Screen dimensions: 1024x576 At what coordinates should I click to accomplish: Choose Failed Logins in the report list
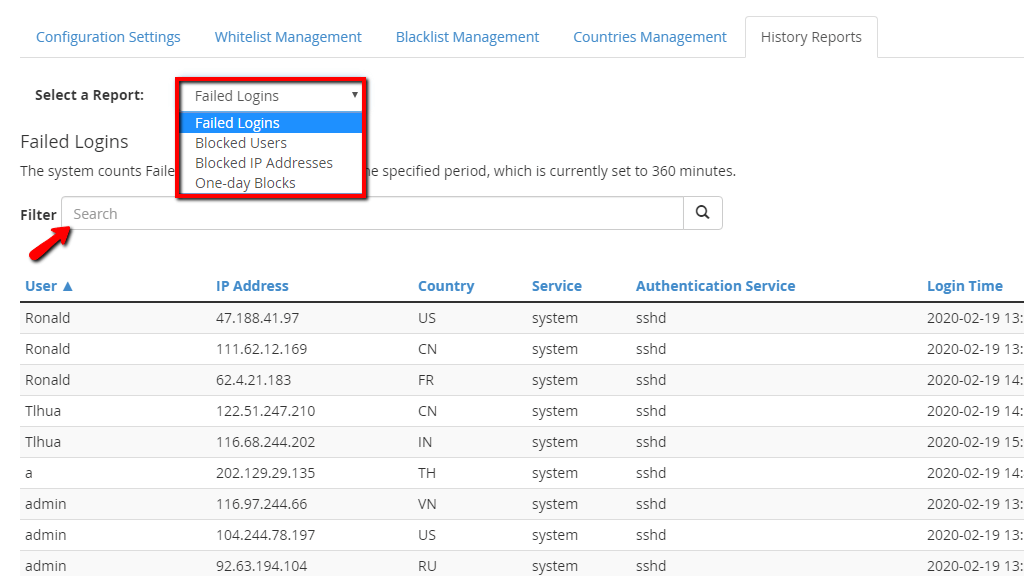tap(272, 123)
